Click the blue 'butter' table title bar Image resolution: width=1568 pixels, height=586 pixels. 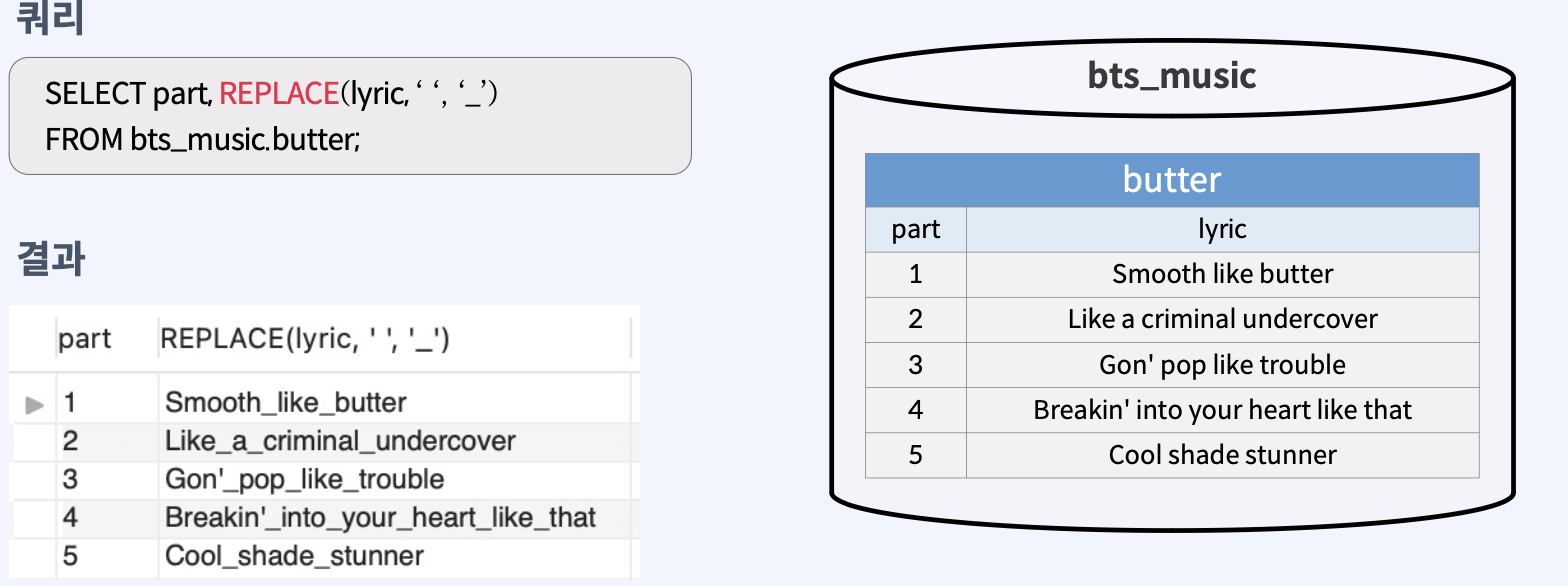[x=1172, y=180]
